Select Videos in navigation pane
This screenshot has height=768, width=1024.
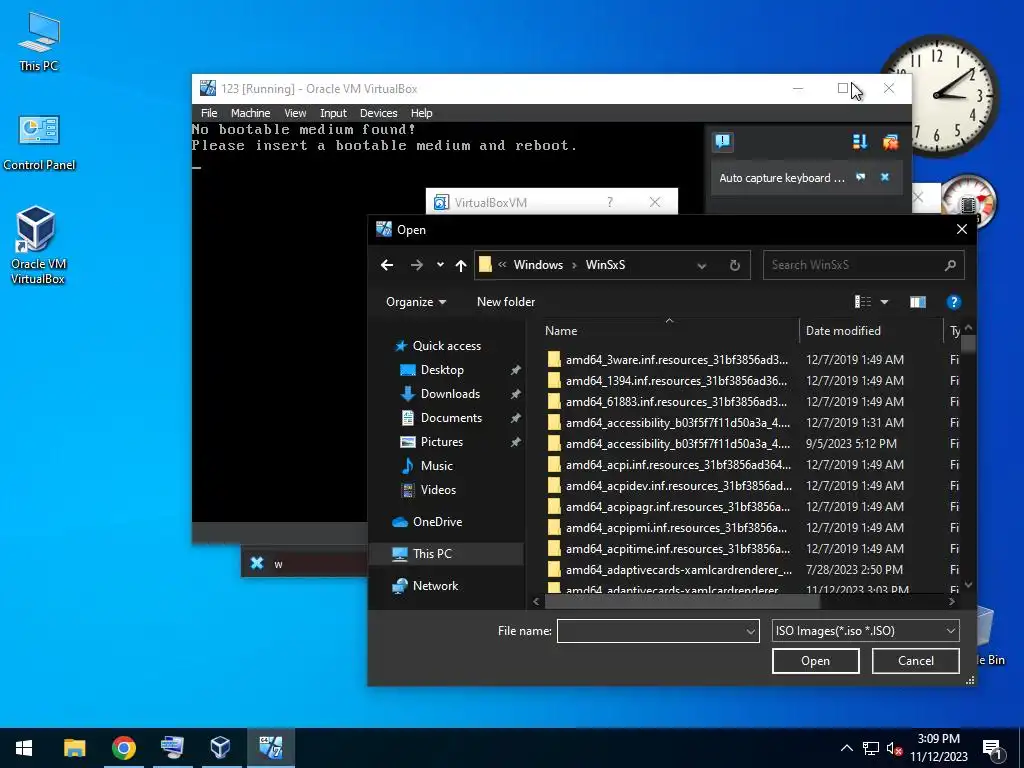pyautogui.click(x=438, y=490)
